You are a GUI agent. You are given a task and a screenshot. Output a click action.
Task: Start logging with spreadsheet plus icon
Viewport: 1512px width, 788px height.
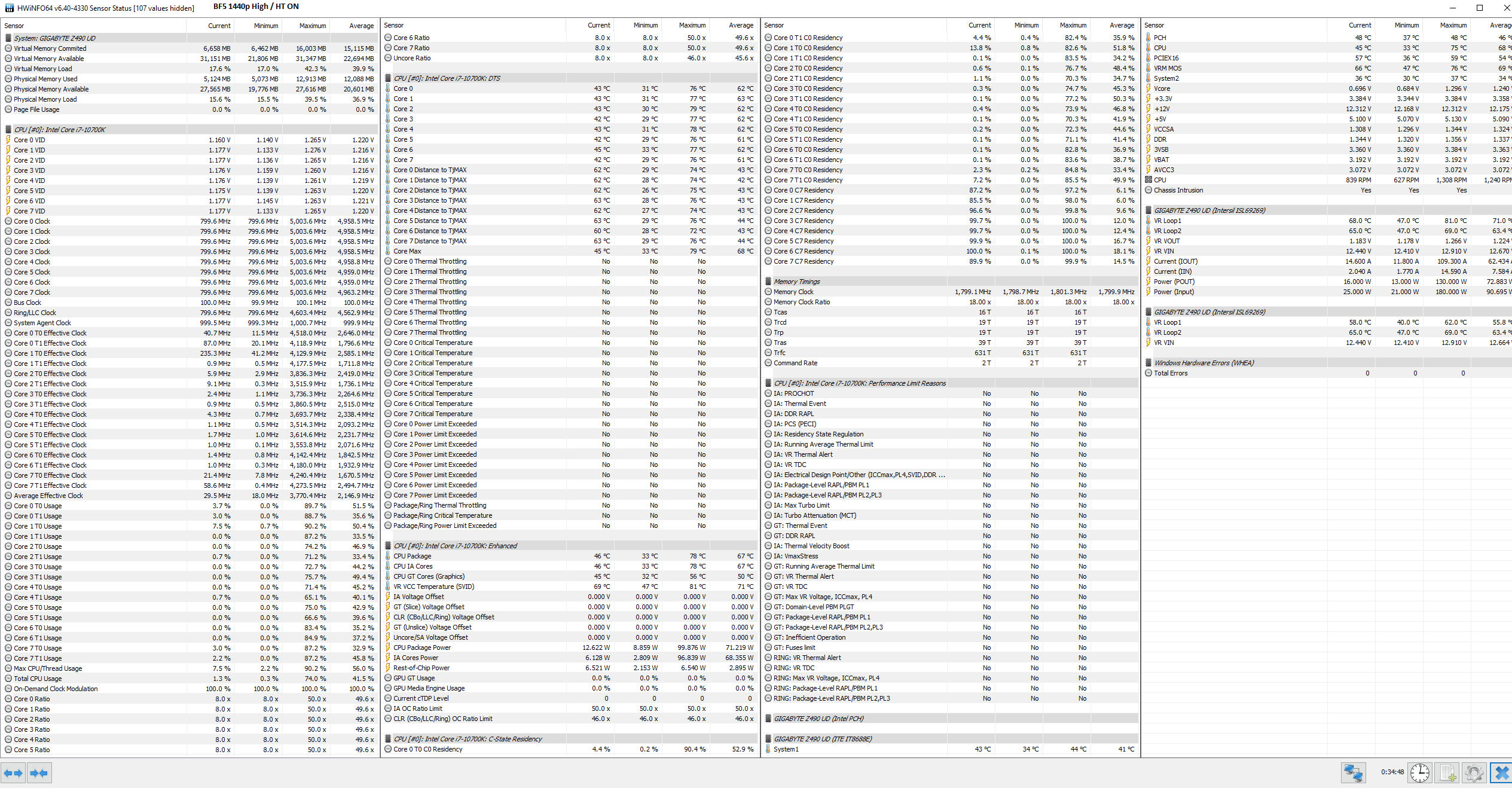click(1447, 772)
